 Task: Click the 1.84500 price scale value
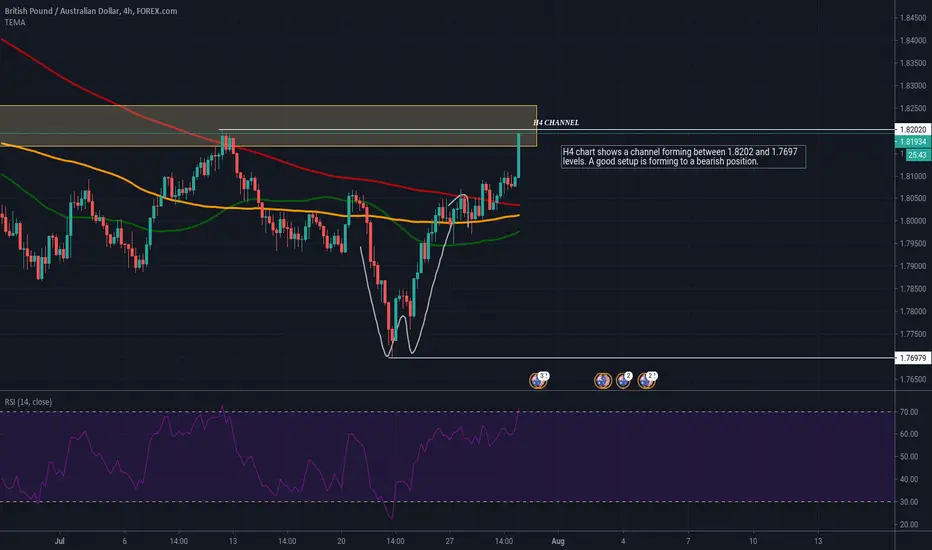[x=912, y=18]
